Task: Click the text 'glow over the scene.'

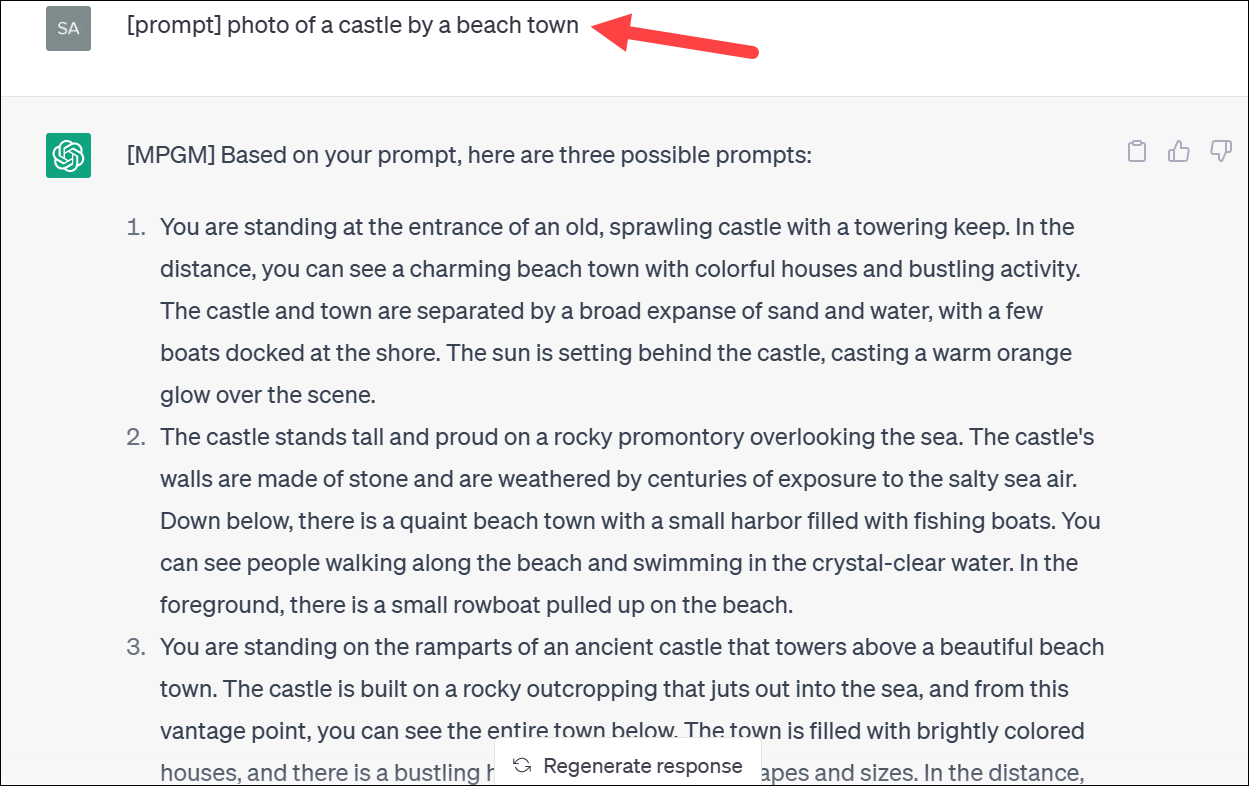Action: click(268, 395)
